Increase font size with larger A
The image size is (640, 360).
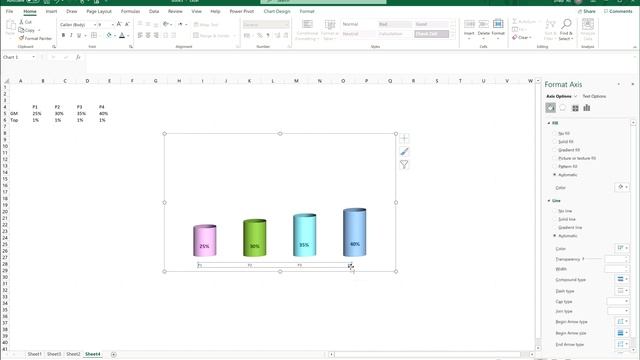119,24
